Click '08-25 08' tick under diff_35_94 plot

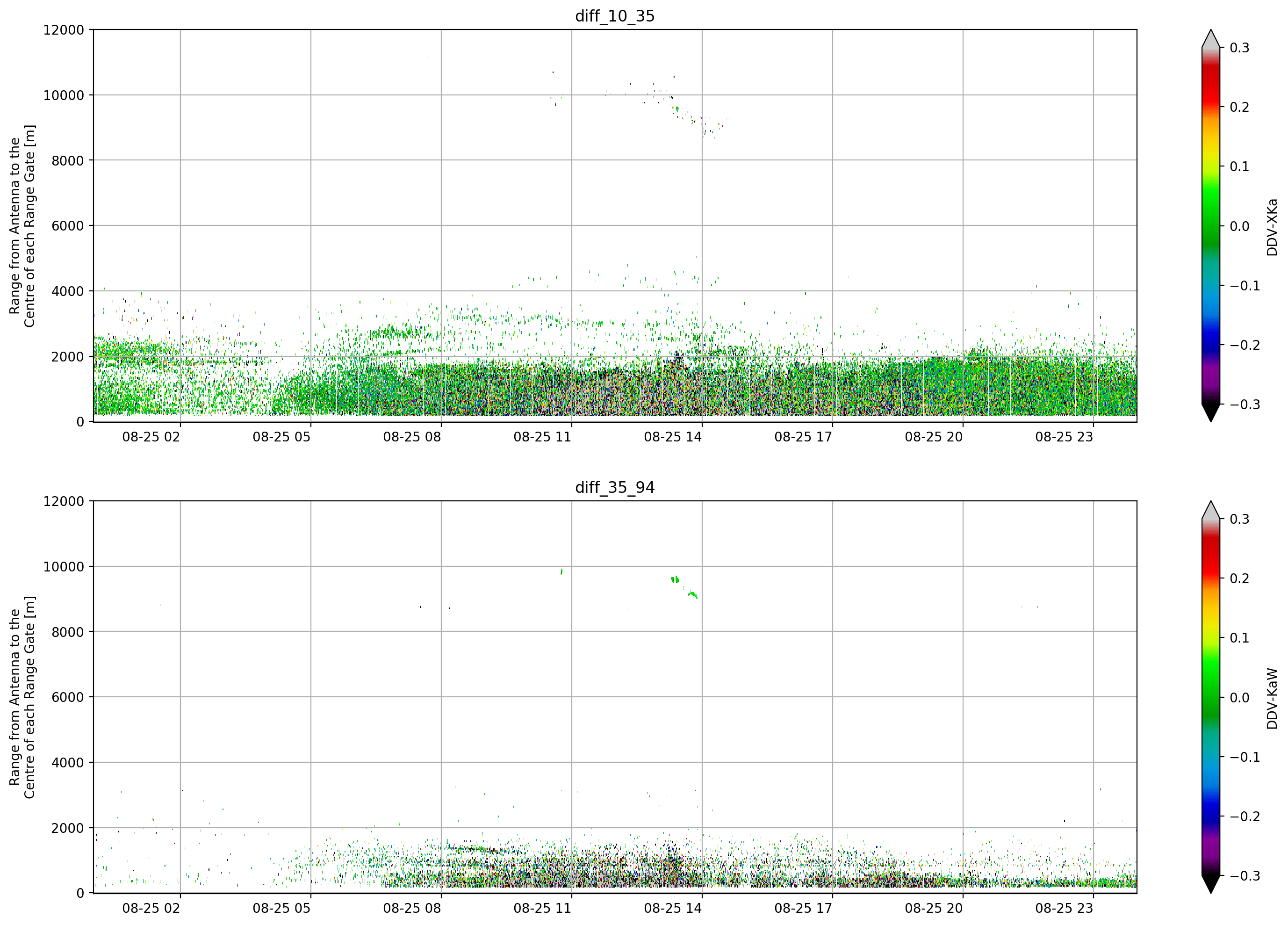click(412, 908)
